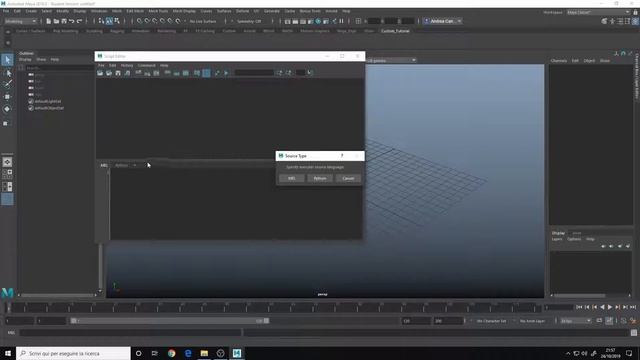
Task: Select the Scale tool in Tool Box
Action: click(6, 123)
